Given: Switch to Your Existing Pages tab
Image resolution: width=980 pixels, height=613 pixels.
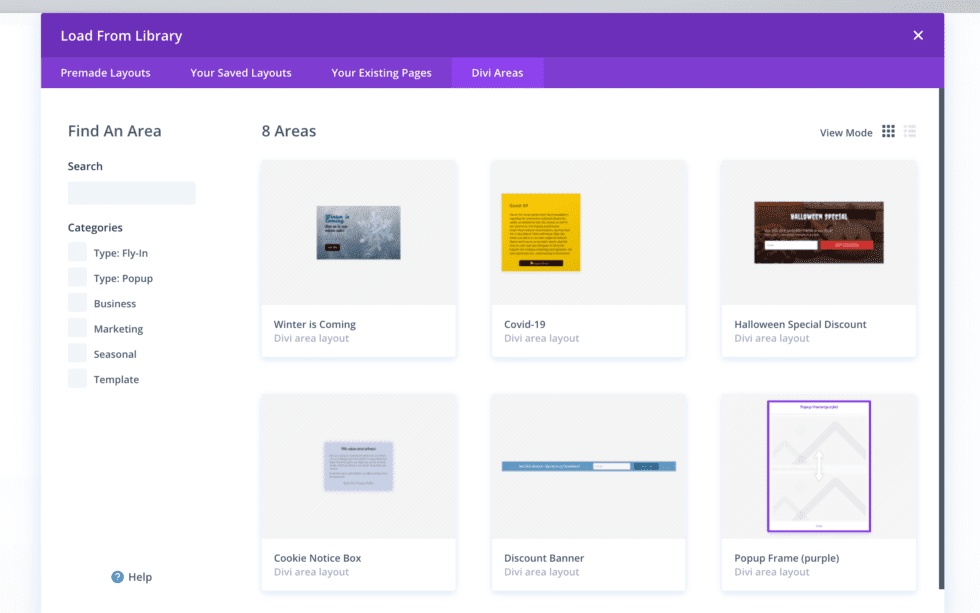Looking at the screenshot, I should [x=381, y=72].
